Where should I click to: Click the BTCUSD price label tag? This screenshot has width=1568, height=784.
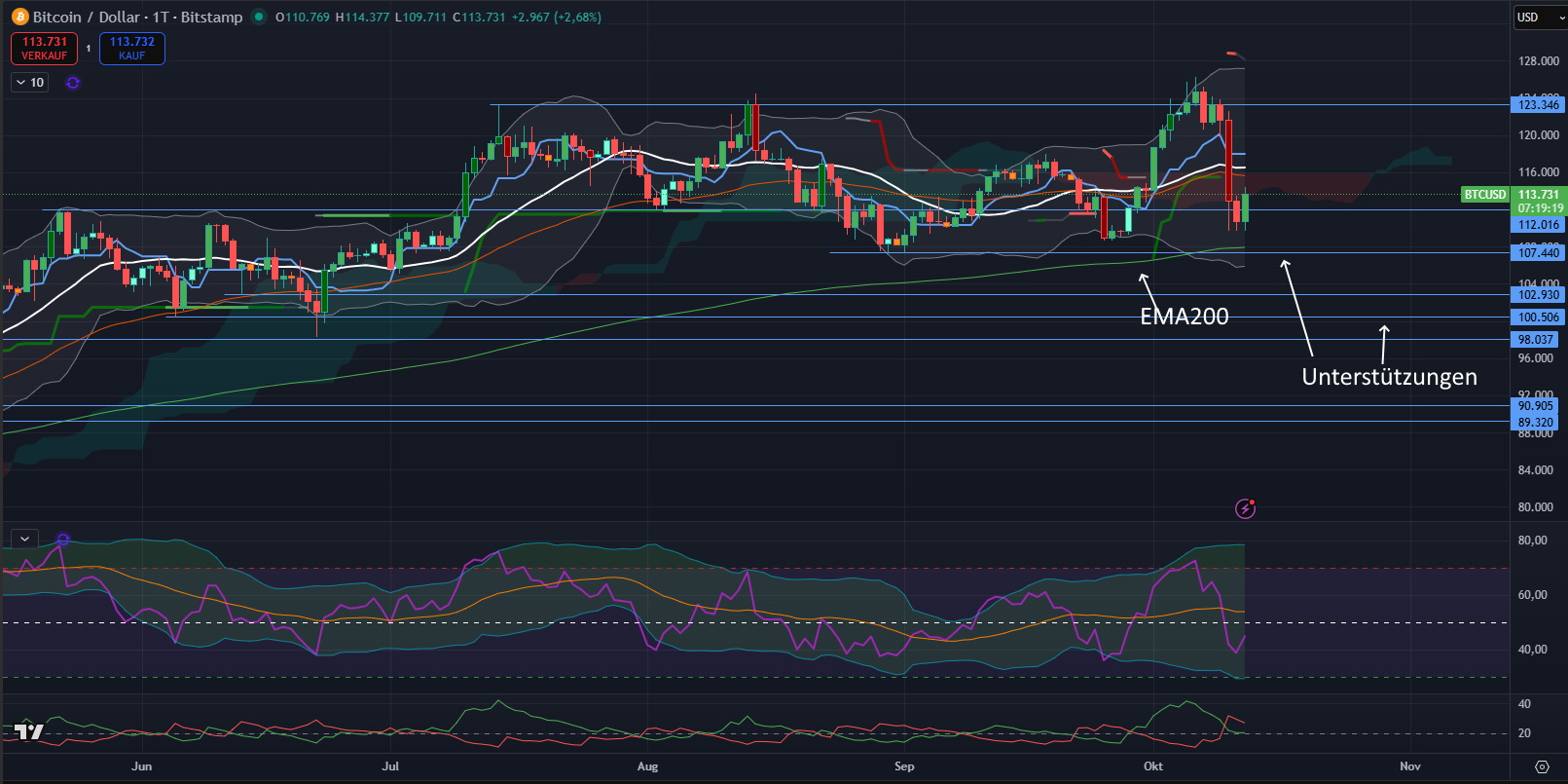[x=1484, y=195]
